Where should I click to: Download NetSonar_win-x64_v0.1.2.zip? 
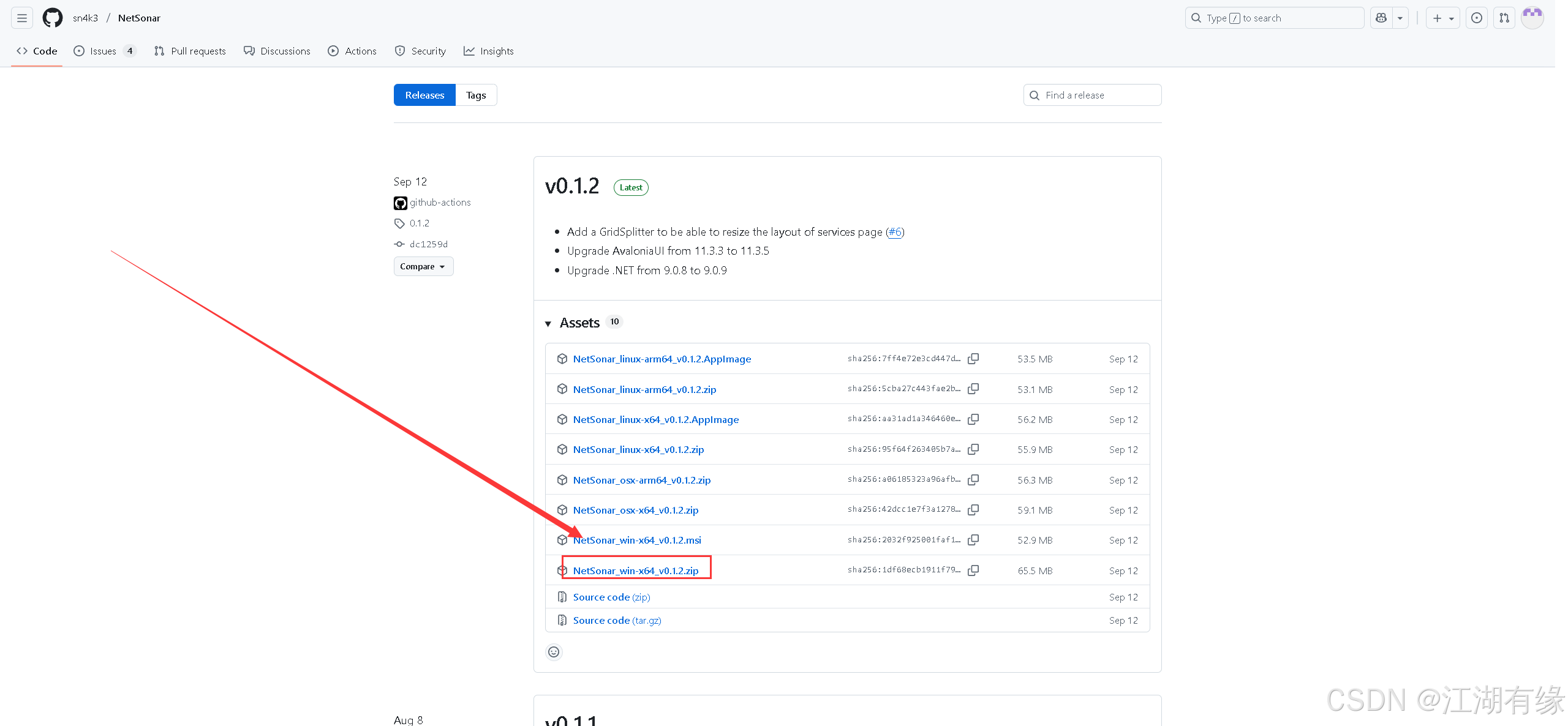(636, 571)
